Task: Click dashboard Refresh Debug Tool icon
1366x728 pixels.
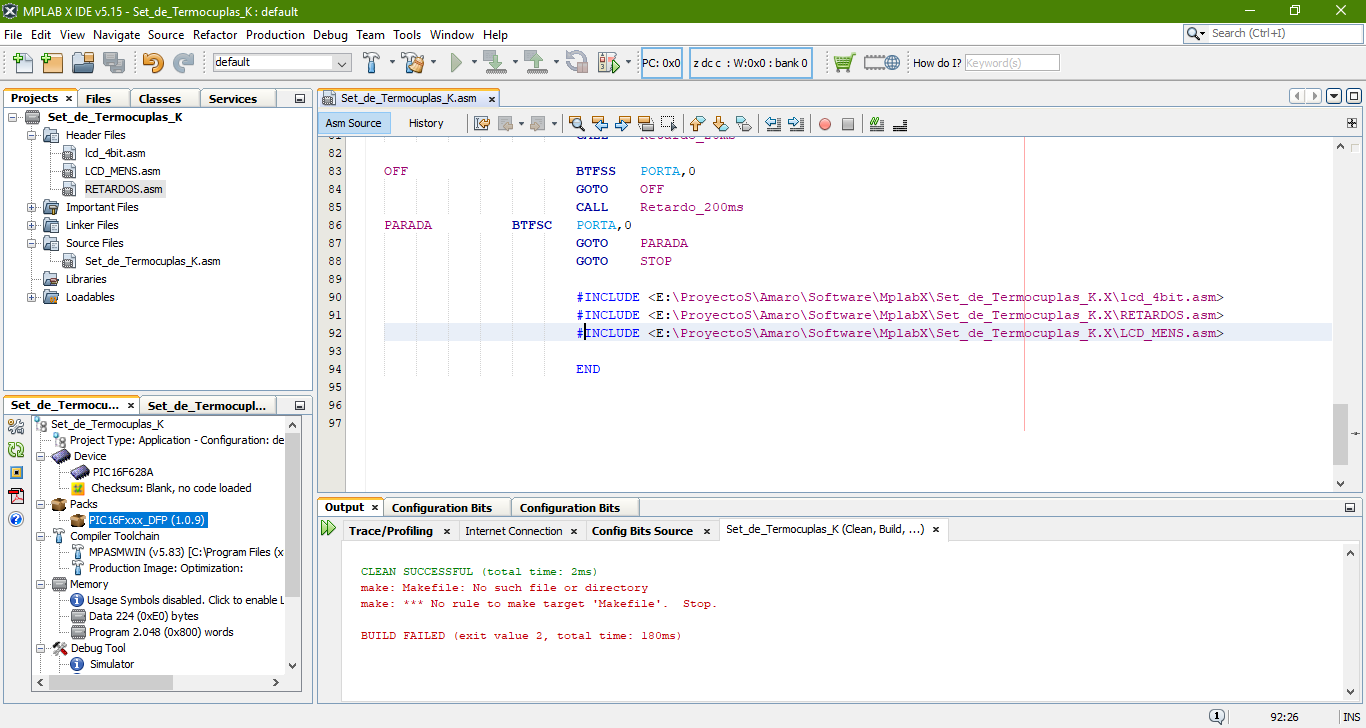Action: 16,449
